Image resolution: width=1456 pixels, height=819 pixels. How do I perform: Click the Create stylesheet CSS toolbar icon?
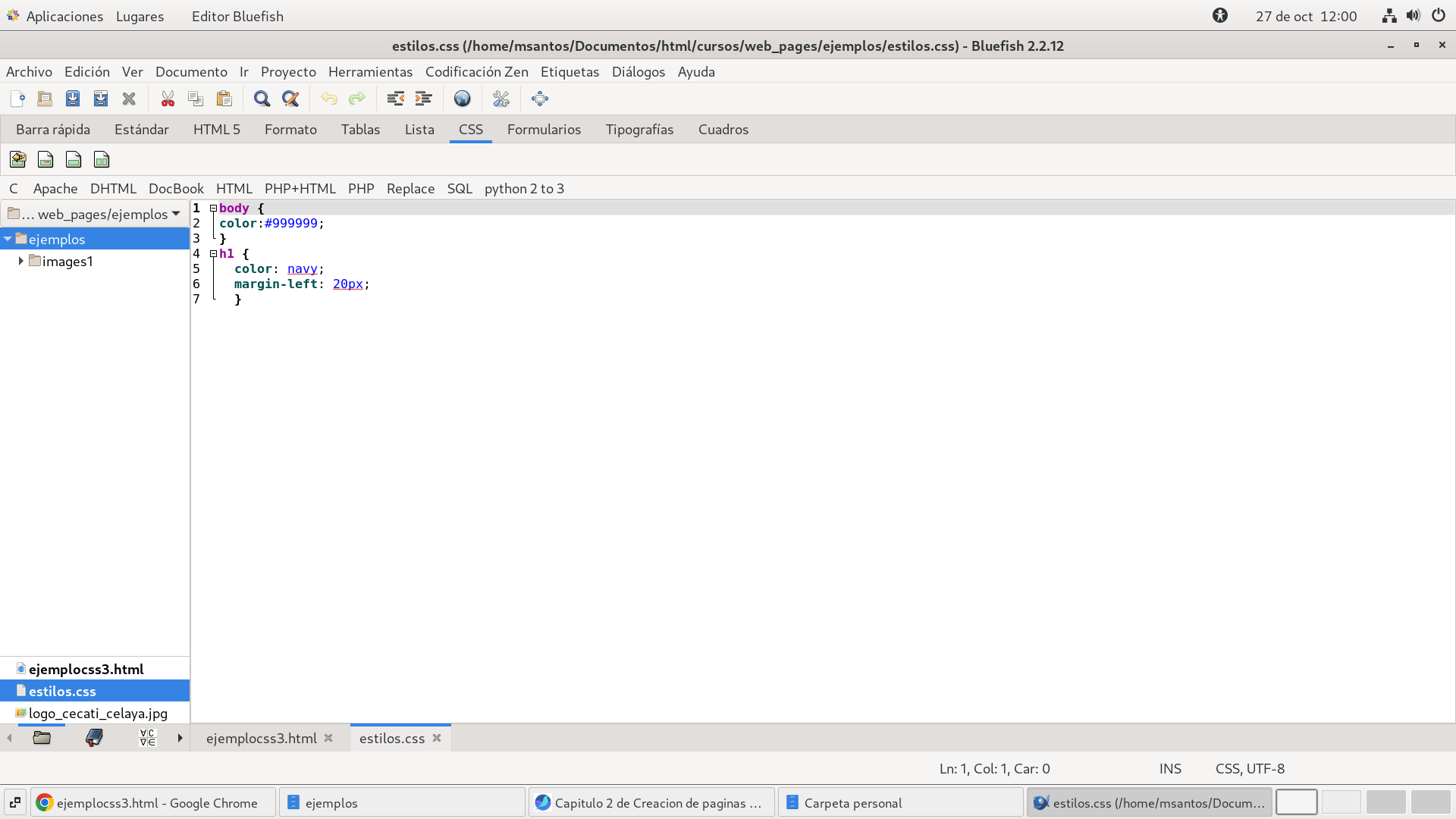(18, 159)
